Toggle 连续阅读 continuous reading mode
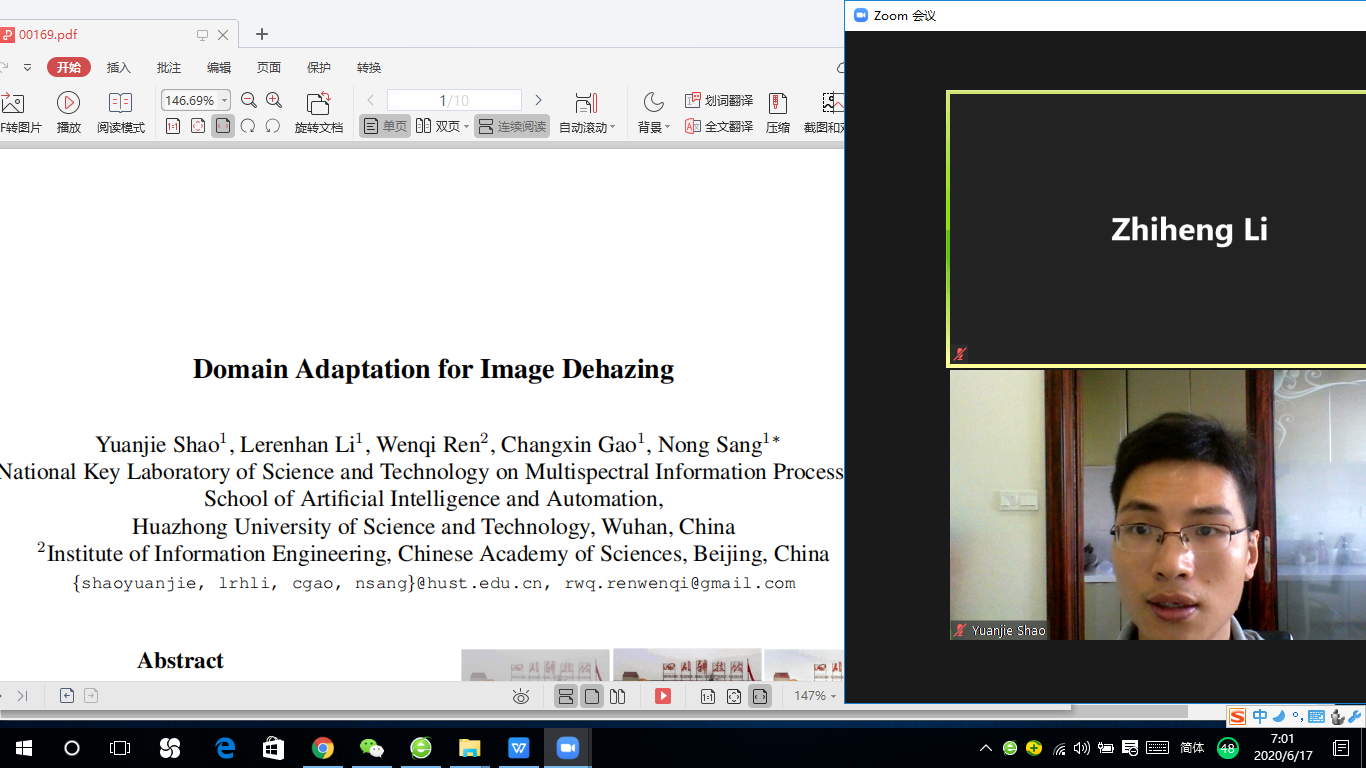The height and width of the screenshot is (768, 1366). point(512,127)
